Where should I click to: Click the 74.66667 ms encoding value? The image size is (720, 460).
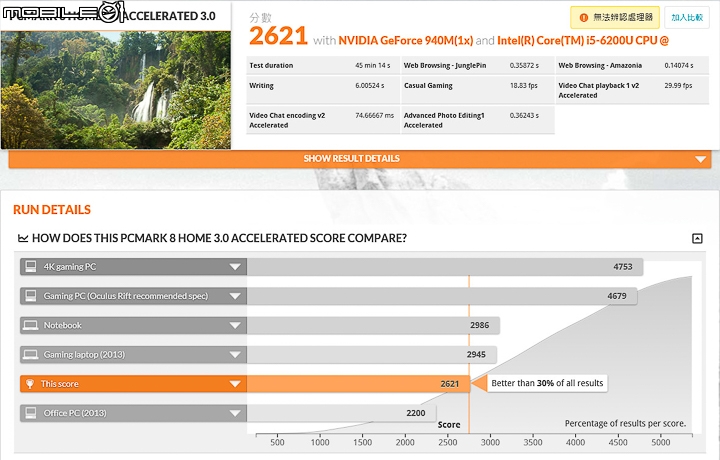pyautogui.click(x=375, y=115)
